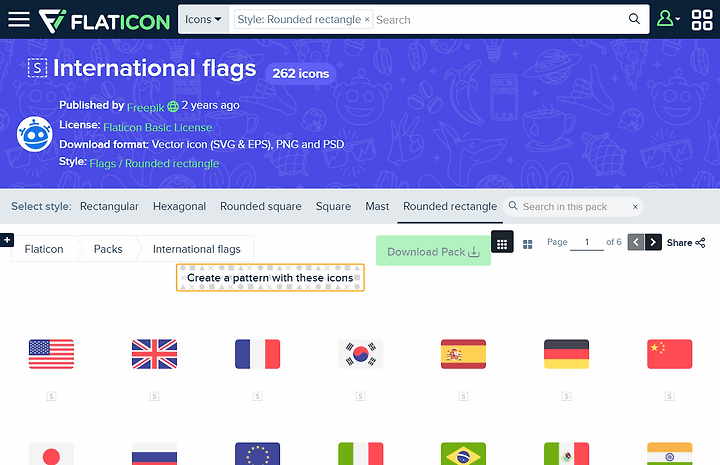The width and height of the screenshot is (720, 465).
Task: Open the hamburger menu
Action: pyautogui.click(x=19, y=19)
